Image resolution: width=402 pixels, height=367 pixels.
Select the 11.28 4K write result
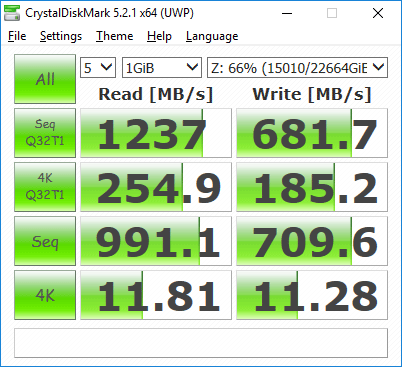click(312, 295)
